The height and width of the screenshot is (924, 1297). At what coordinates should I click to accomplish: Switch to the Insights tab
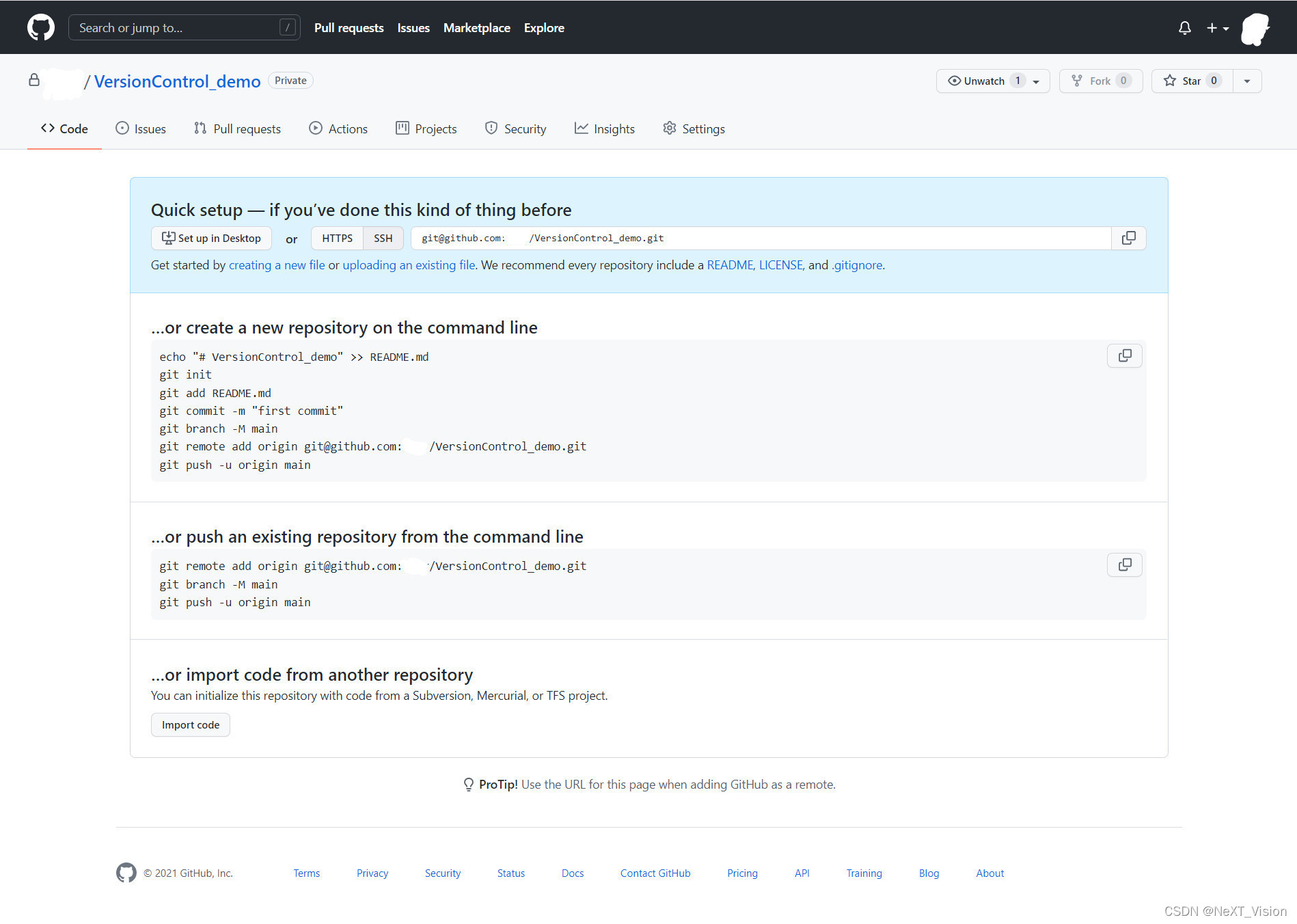coord(605,128)
